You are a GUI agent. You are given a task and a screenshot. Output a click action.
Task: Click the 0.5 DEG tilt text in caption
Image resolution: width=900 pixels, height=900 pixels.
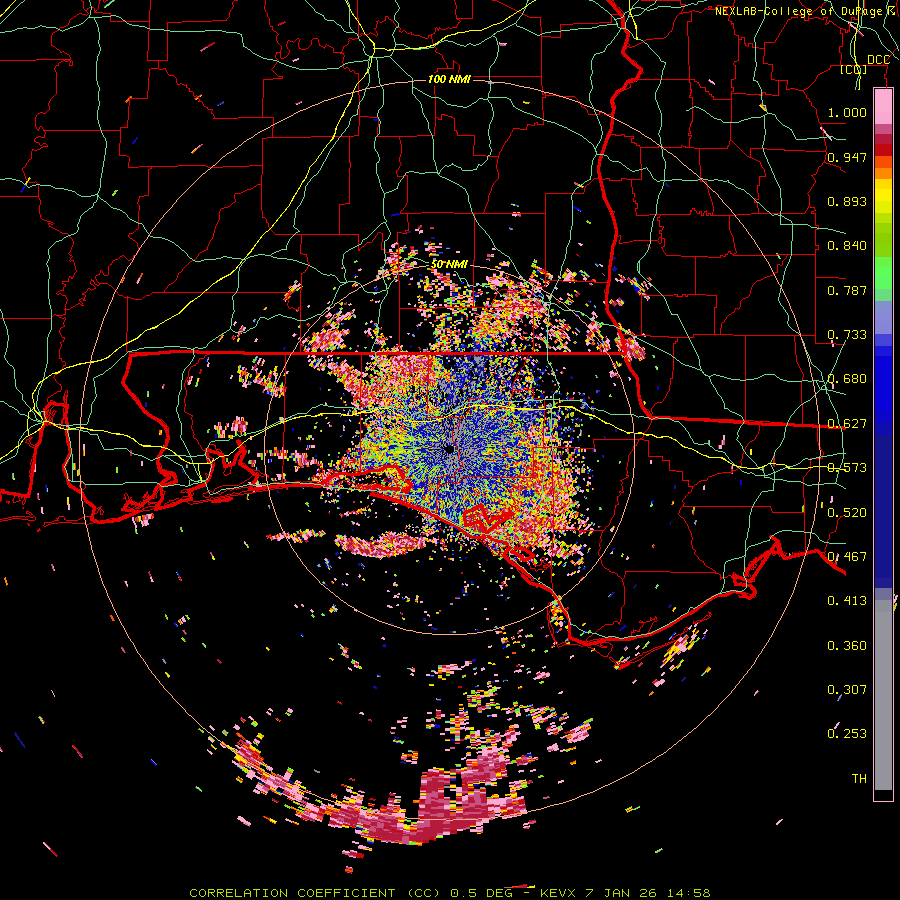pos(482,893)
